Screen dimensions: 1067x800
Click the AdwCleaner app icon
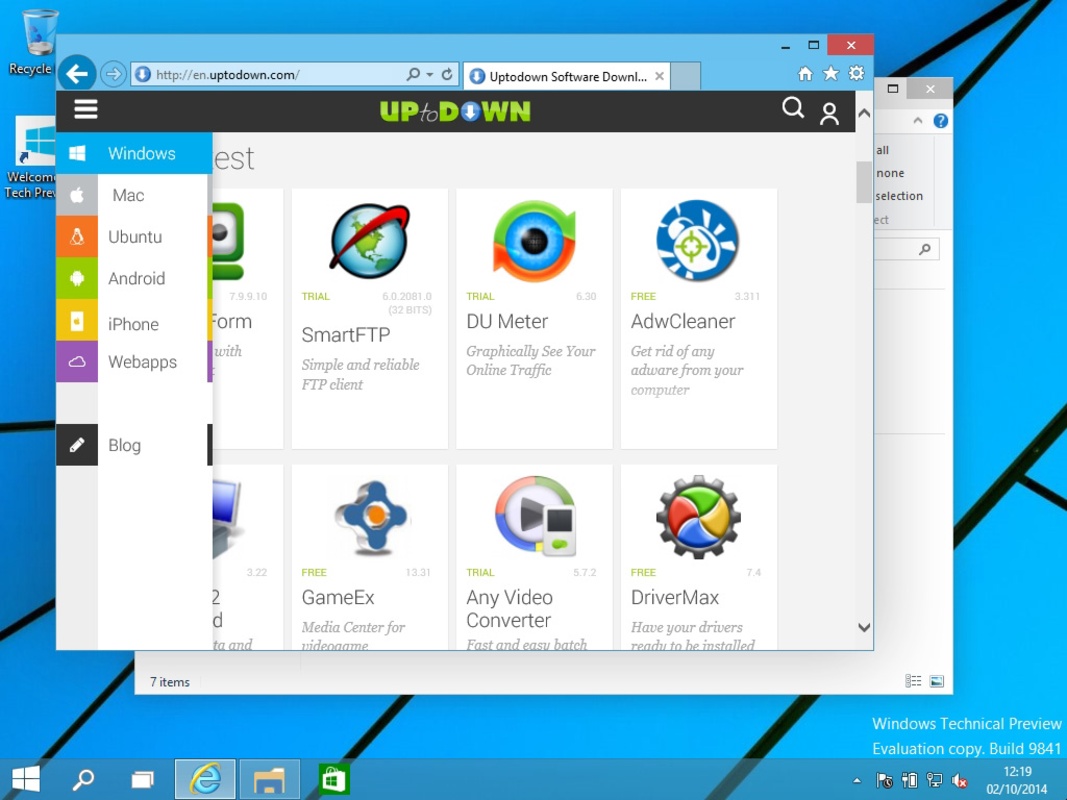[x=697, y=238]
